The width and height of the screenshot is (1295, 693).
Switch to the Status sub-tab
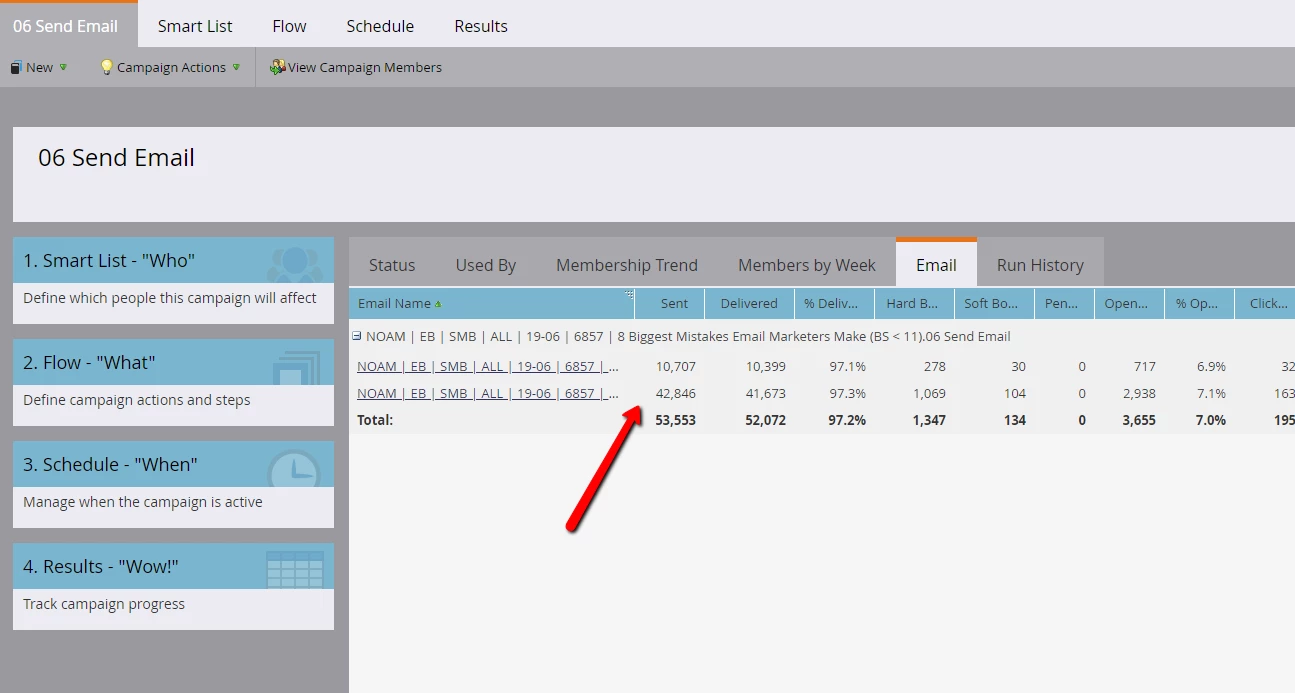click(x=392, y=265)
